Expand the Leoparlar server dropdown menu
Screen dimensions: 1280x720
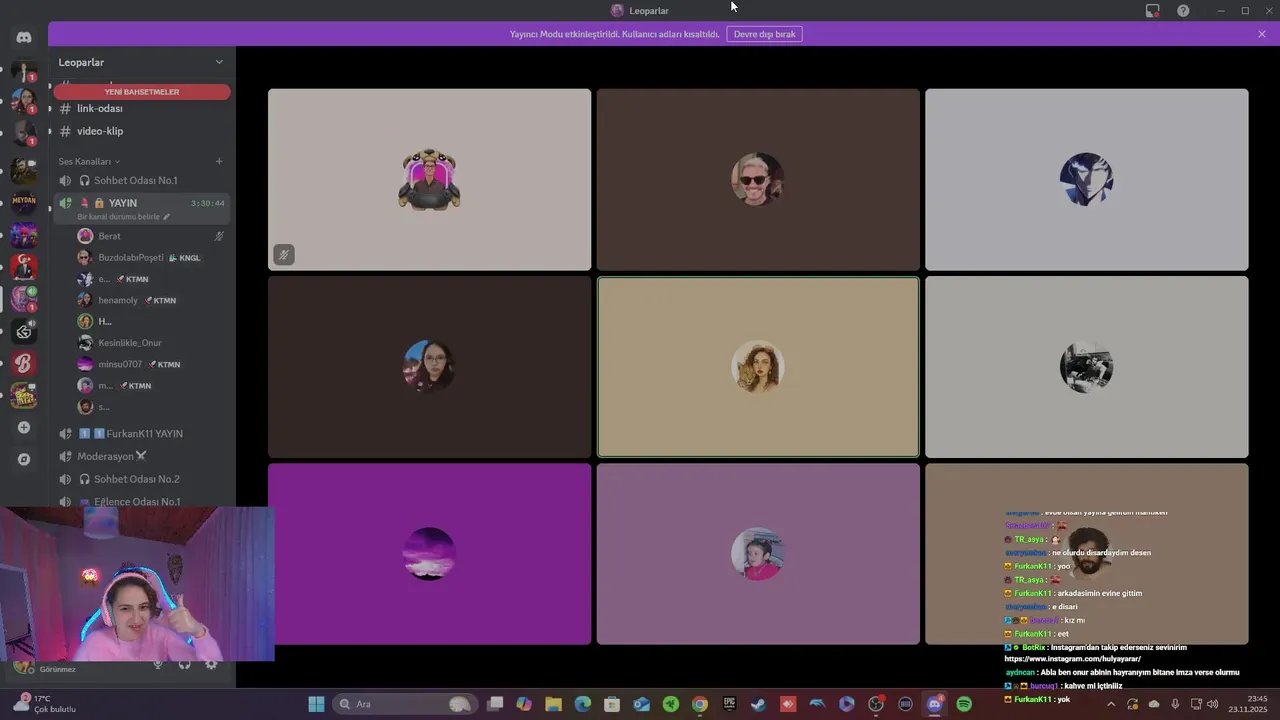click(219, 62)
